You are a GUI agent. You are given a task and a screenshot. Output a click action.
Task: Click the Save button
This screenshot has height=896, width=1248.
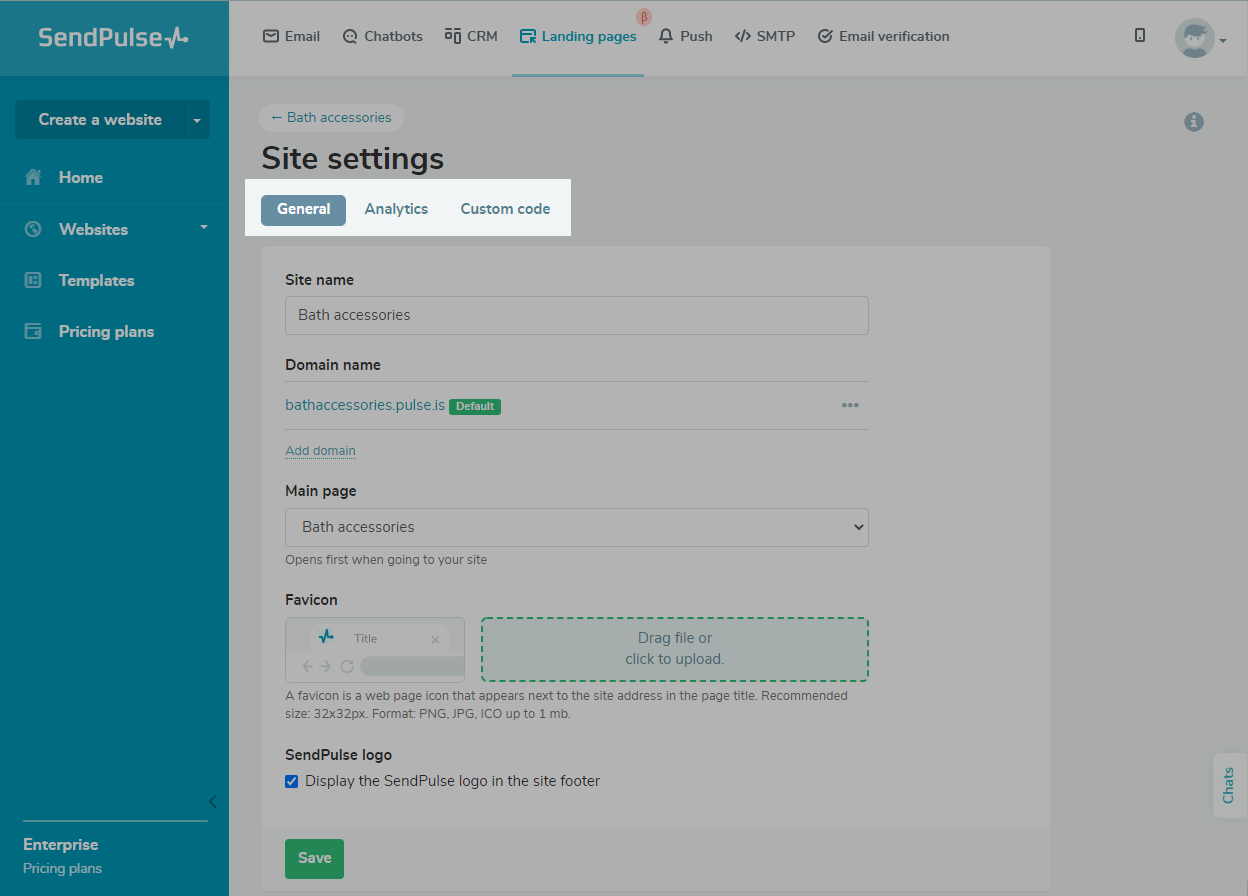[x=314, y=858]
